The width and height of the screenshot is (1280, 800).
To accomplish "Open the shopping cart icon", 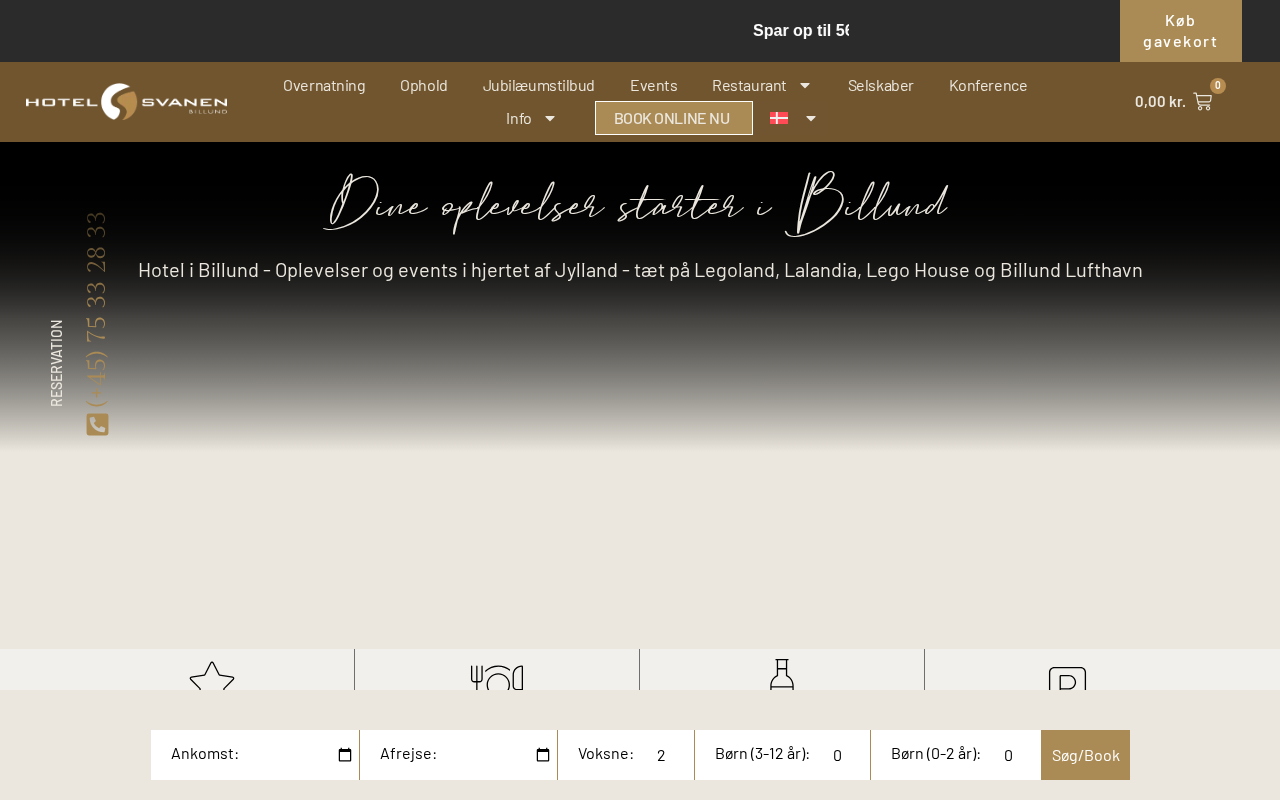I will pos(1203,101).
